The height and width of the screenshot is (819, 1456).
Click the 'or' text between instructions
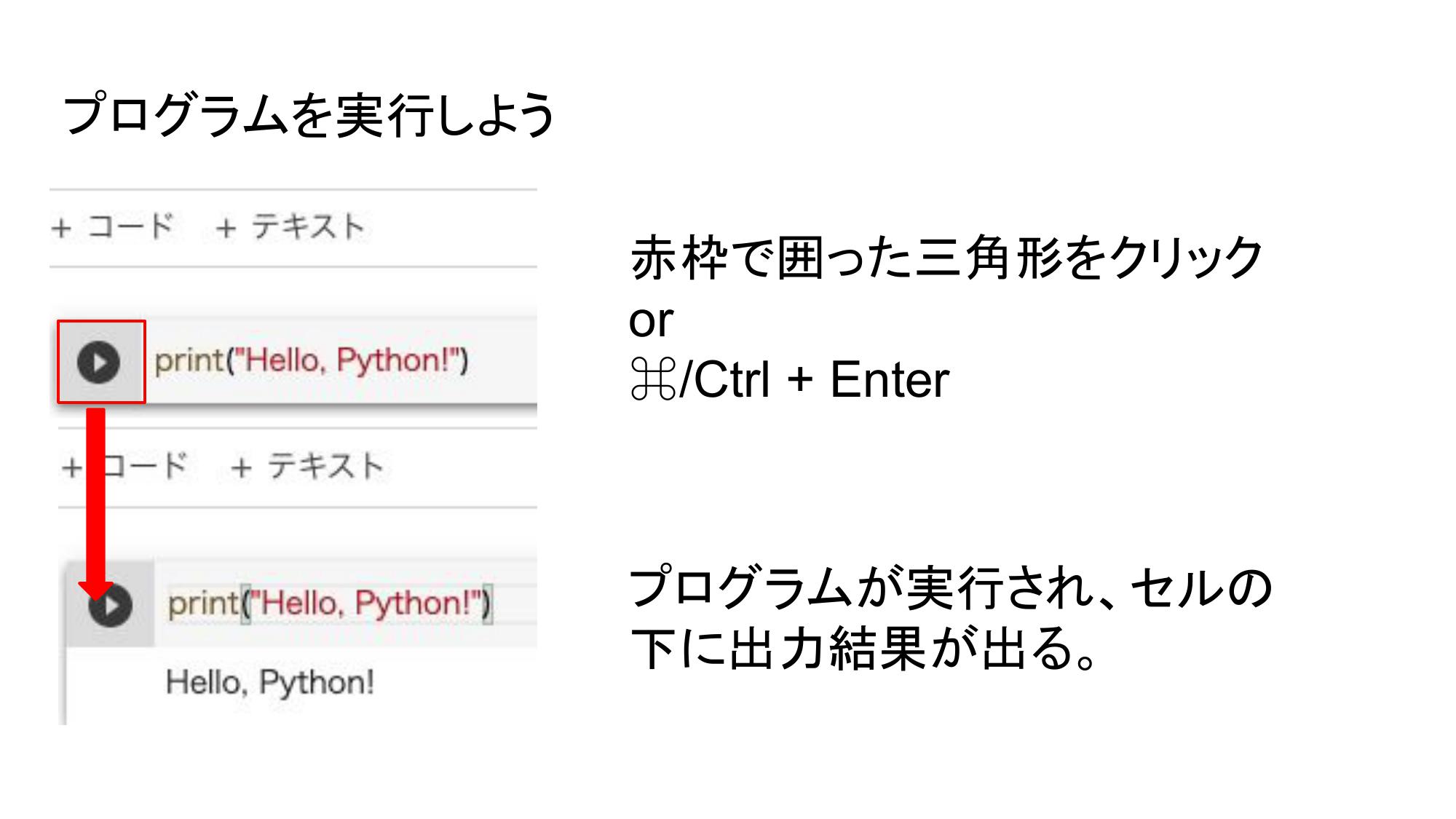(x=651, y=320)
